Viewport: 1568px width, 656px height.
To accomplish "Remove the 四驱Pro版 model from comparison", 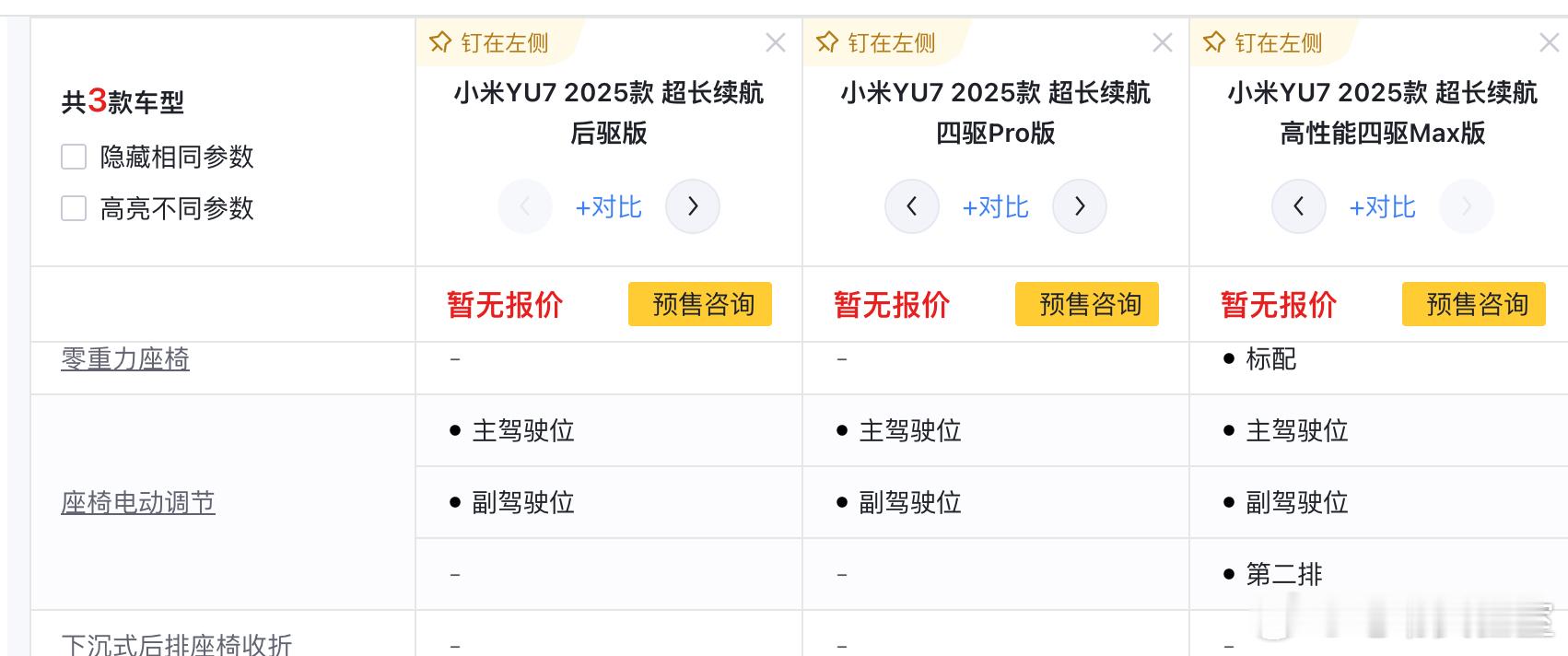I will 1163,43.
